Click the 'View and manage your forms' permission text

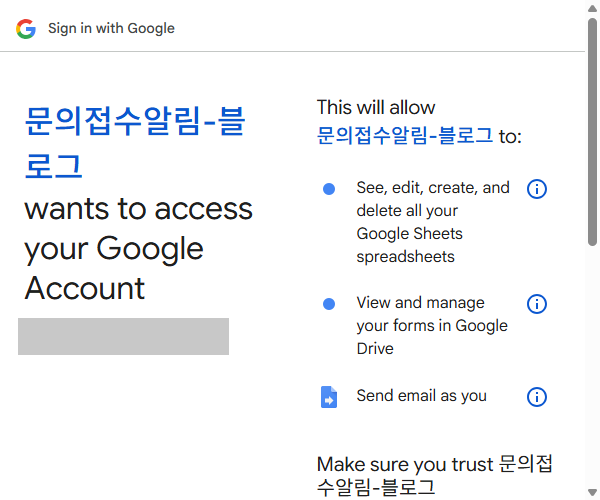coord(432,326)
